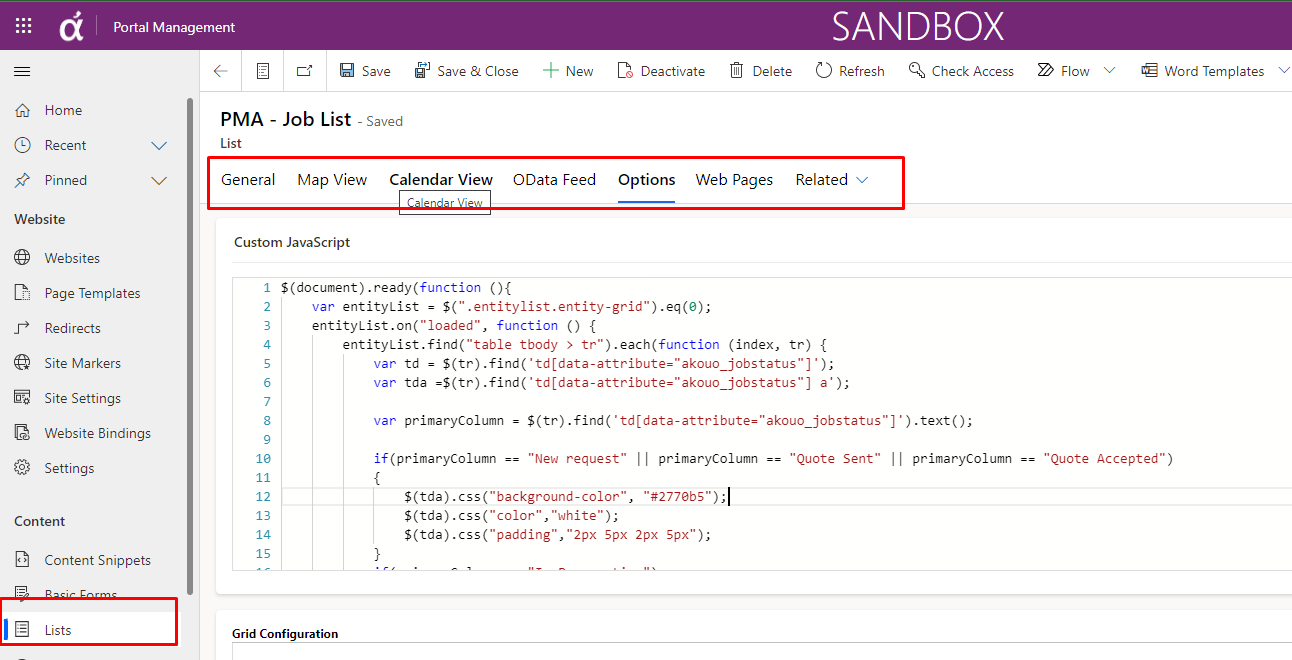
Task: Expand the Pinned section in sidebar
Action: pyautogui.click(x=158, y=180)
